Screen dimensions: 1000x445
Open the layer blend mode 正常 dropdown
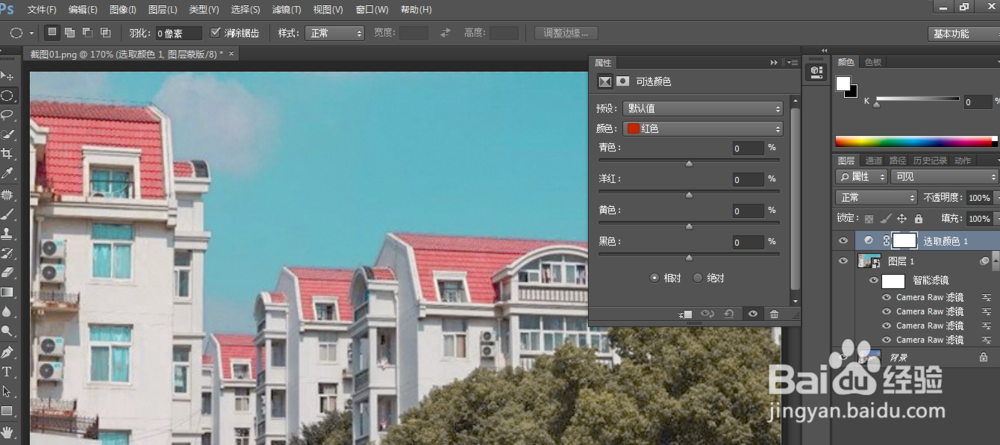(x=876, y=198)
